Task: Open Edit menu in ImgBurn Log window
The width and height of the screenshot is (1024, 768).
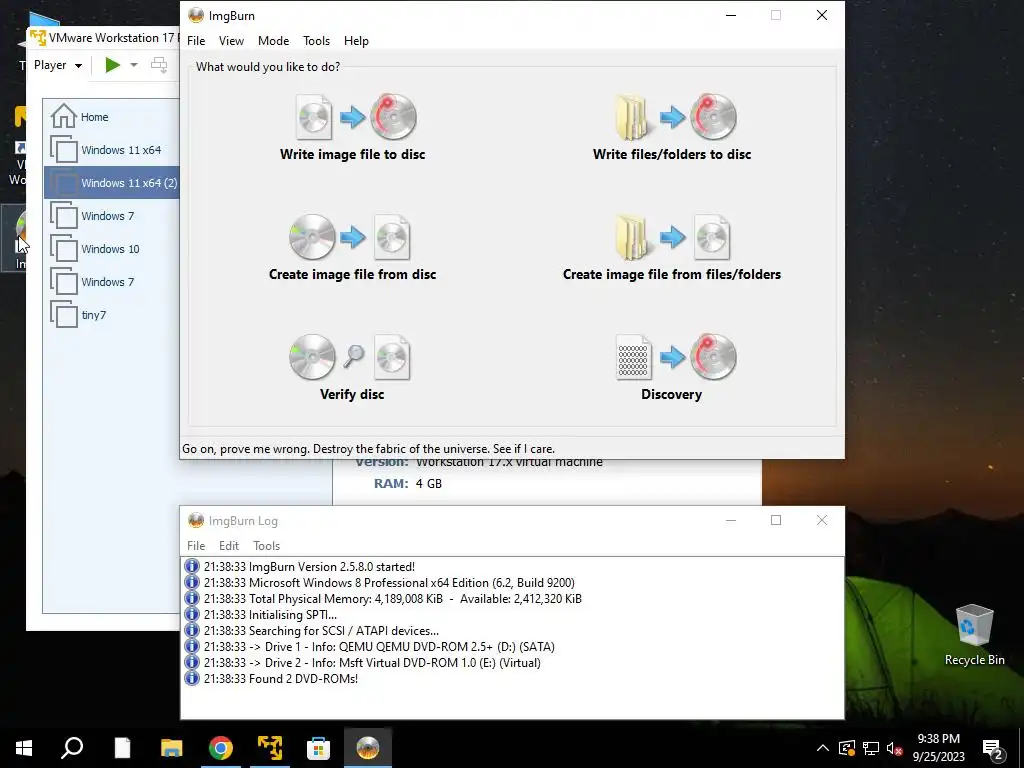Action: [x=229, y=545]
